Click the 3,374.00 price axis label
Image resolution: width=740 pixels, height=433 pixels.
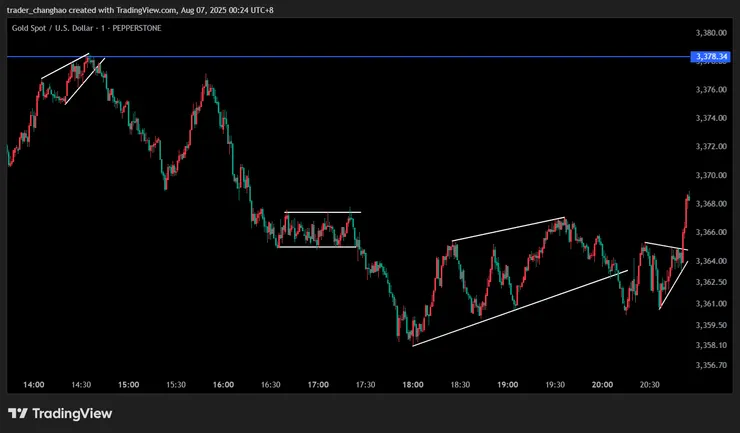pyautogui.click(x=711, y=118)
